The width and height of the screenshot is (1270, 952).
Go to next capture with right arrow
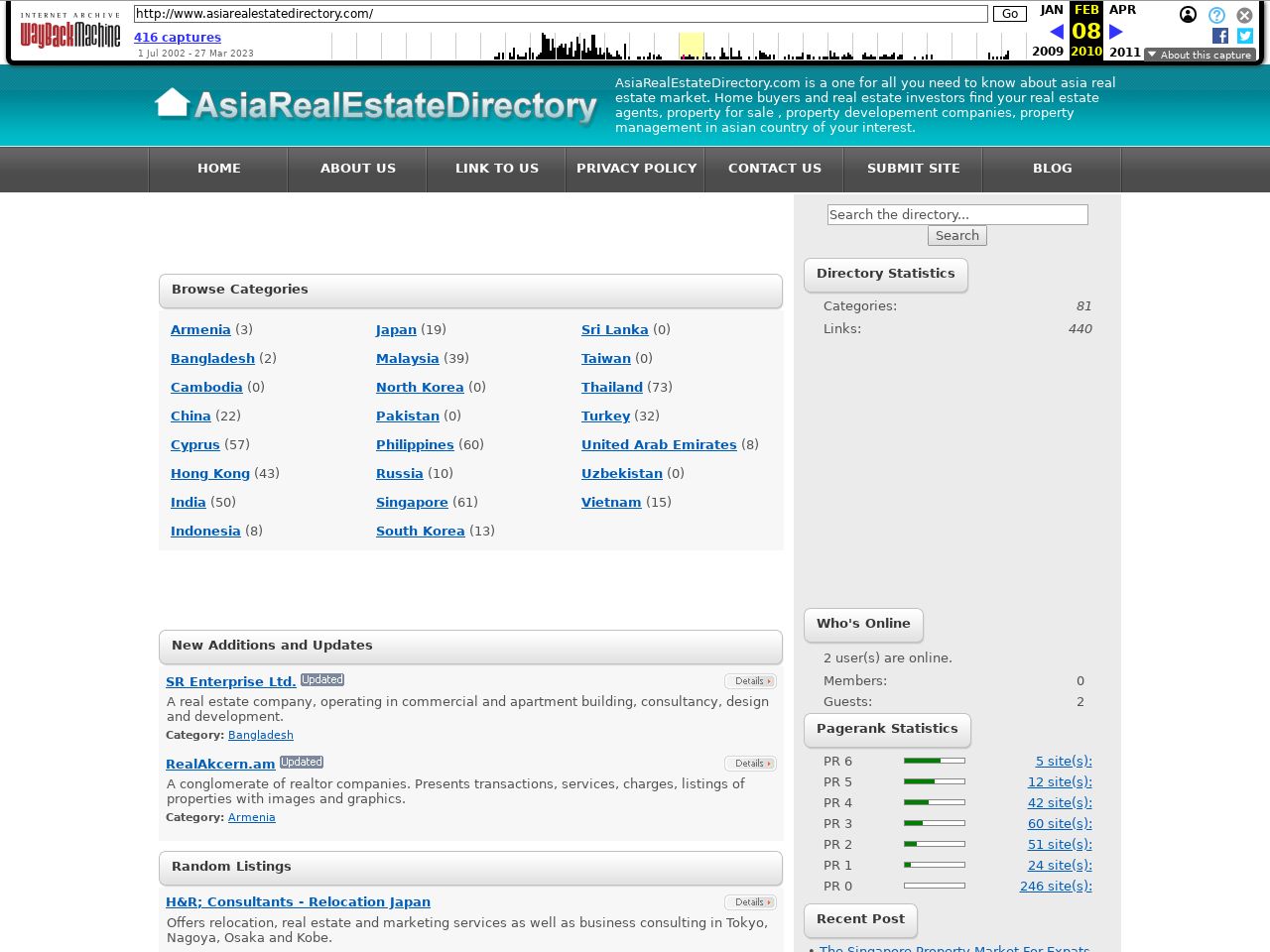(x=1115, y=32)
